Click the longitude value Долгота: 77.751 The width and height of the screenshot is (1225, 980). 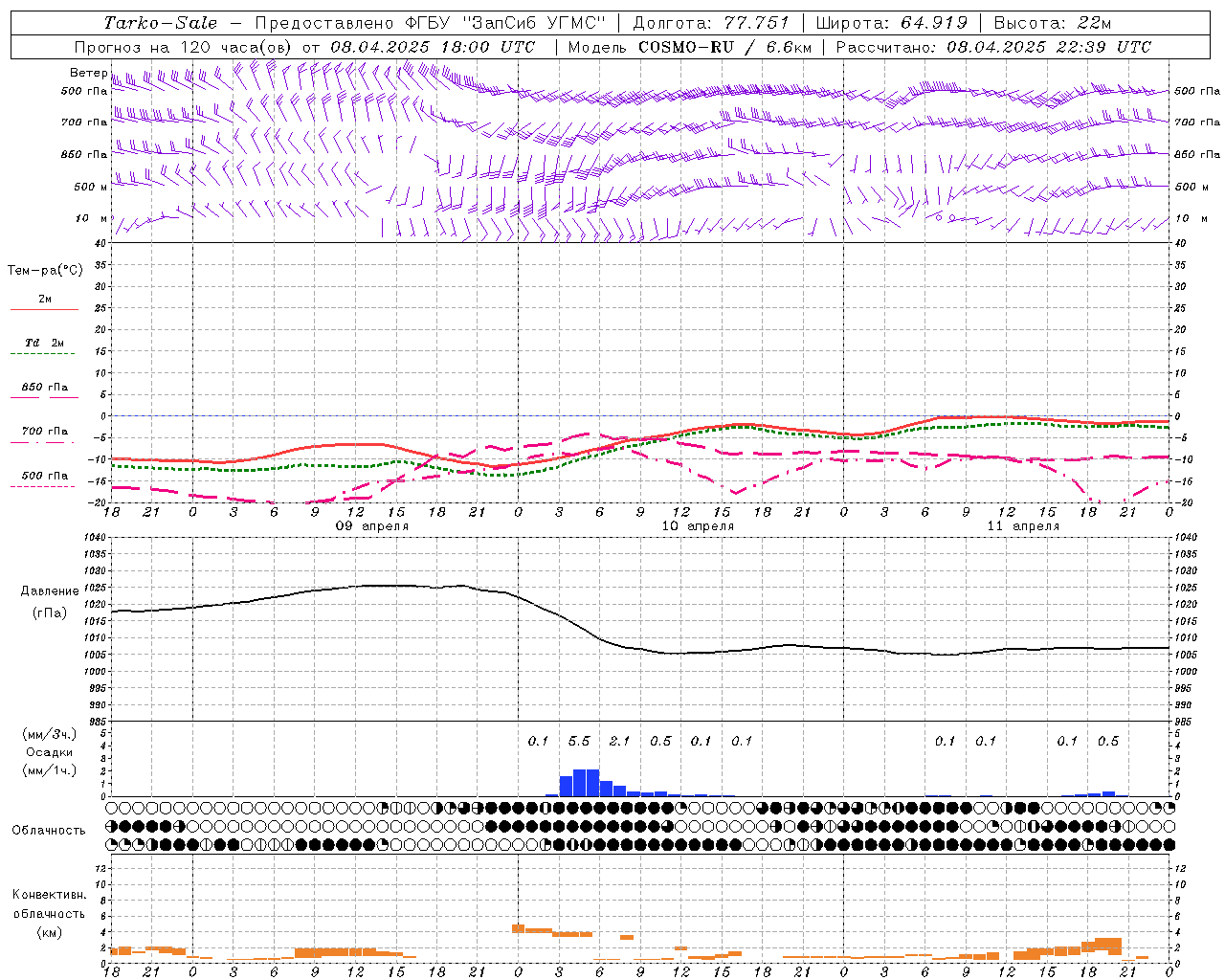(711, 23)
